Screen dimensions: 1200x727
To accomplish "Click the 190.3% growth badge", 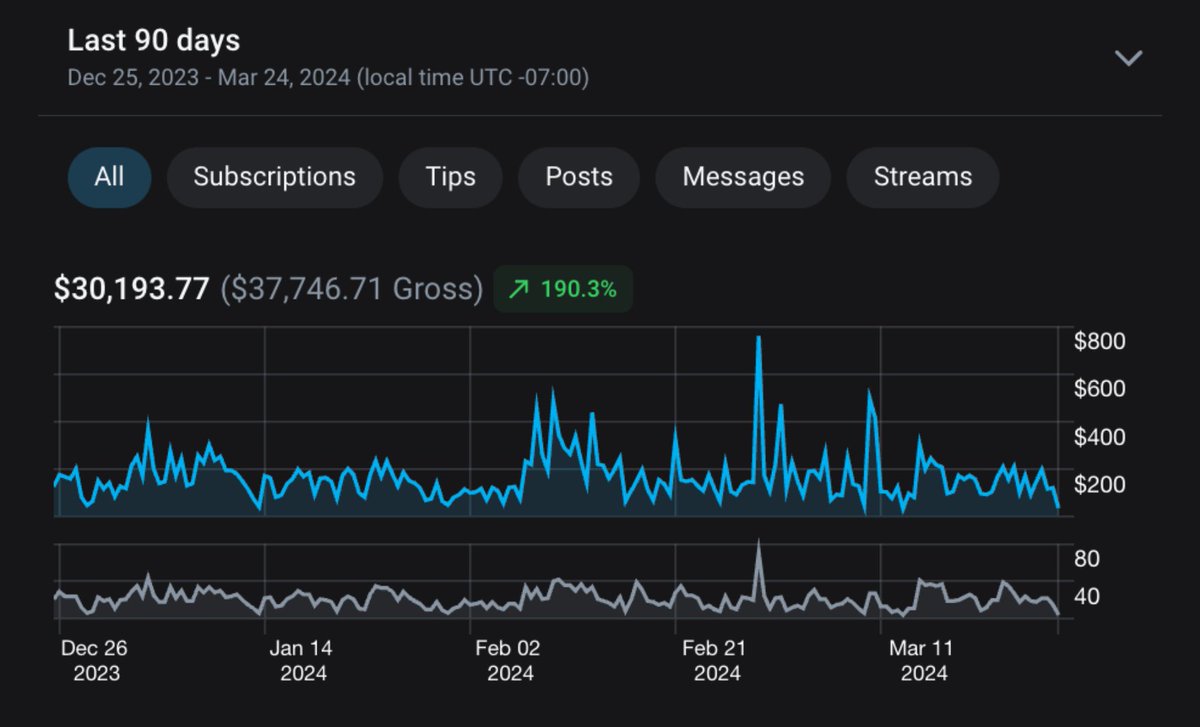I will tap(562, 289).
